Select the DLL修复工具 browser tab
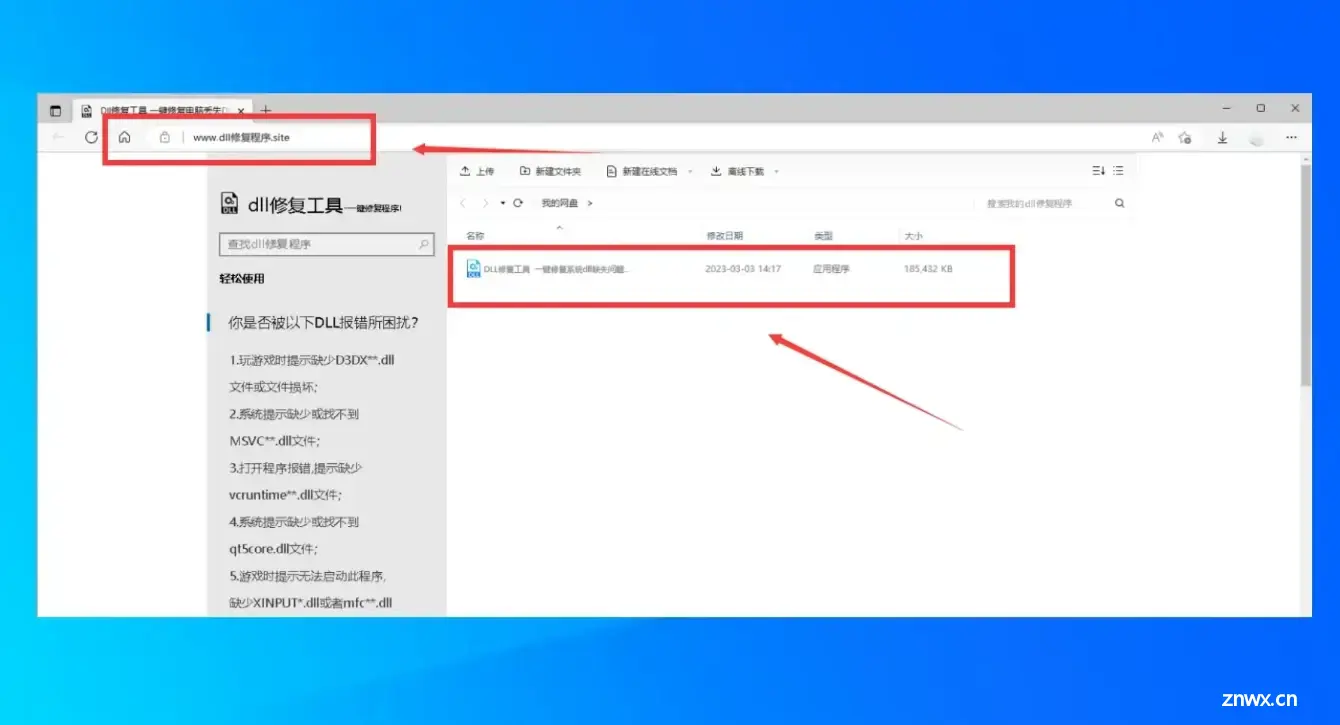The width and height of the screenshot is (1340, 725). (x=160, y=110)
